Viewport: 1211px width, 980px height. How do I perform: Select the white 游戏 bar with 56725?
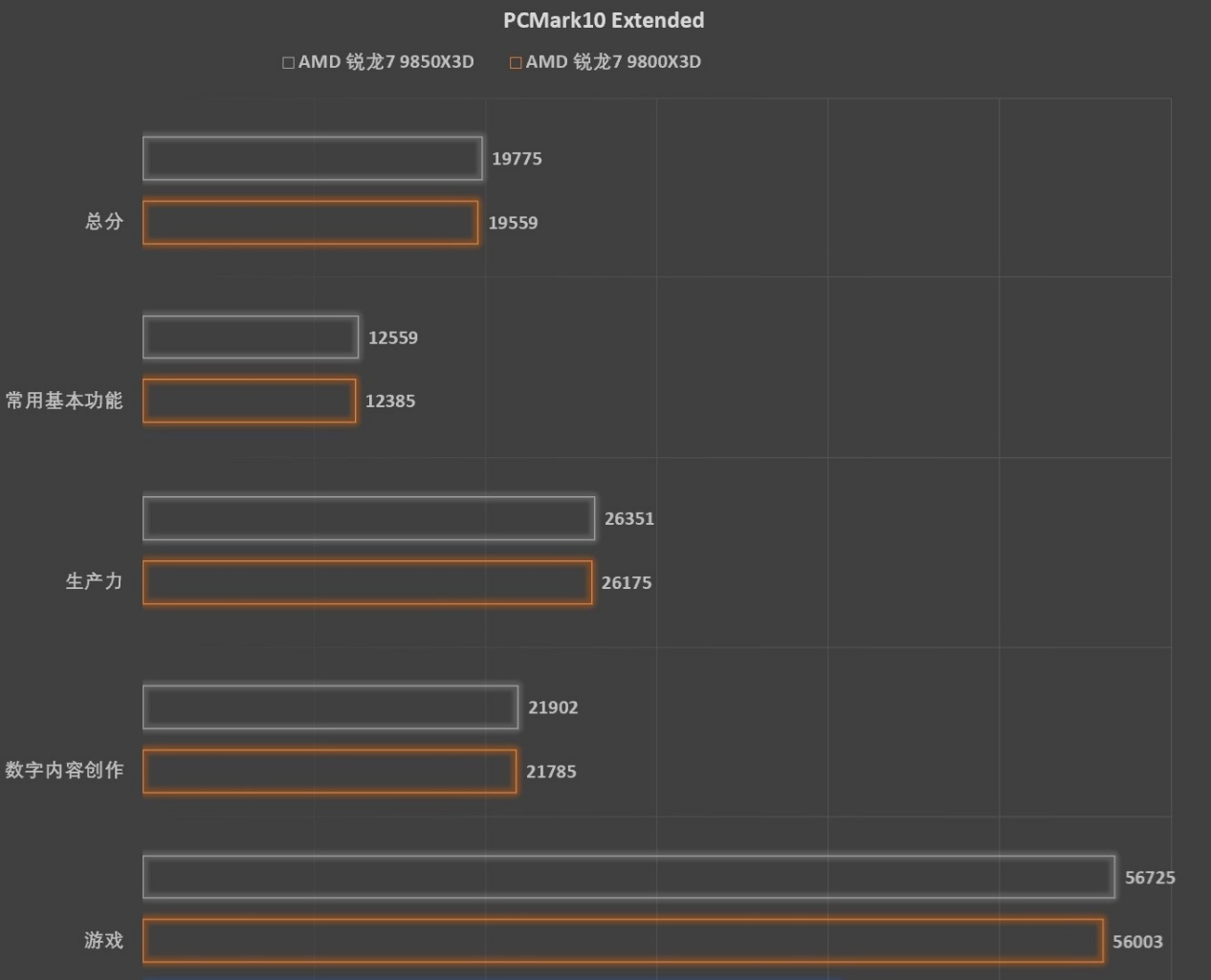(629, 877)
